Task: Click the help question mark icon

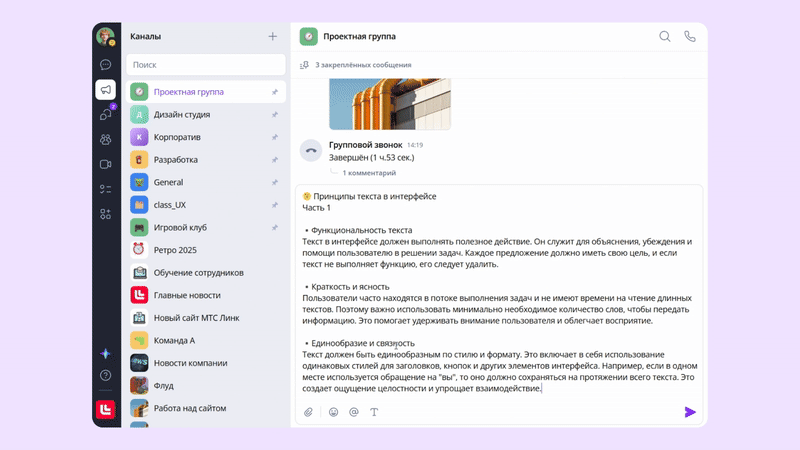Action: pyautogui.click(x=105, y=376)
